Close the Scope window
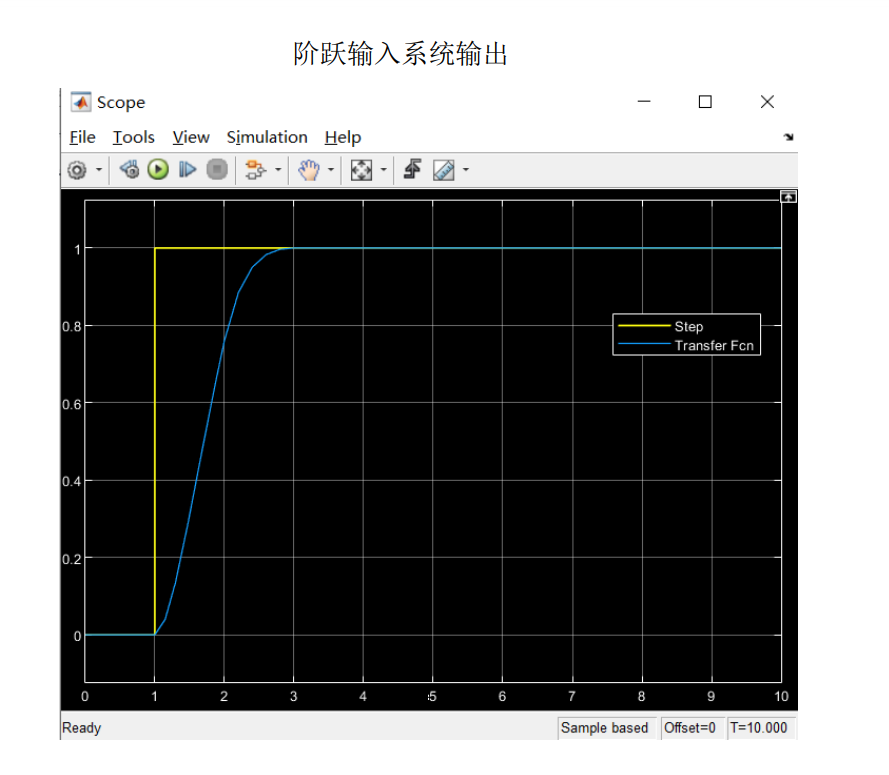The height and width of the screenshot is (775, 889). pos(767,101)
